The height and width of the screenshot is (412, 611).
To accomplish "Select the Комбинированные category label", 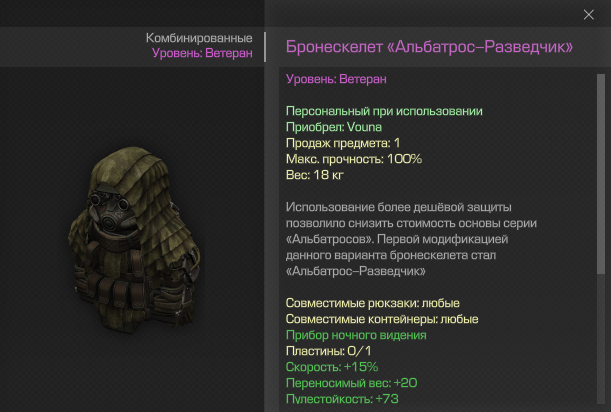I will point(199,38).
